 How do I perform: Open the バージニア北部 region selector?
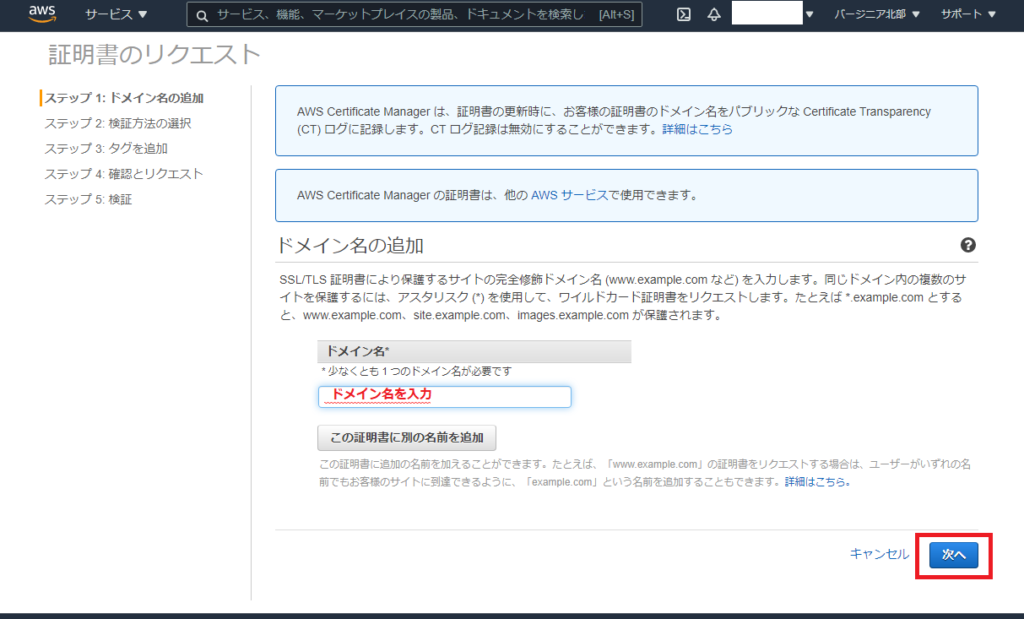[876, 14]
